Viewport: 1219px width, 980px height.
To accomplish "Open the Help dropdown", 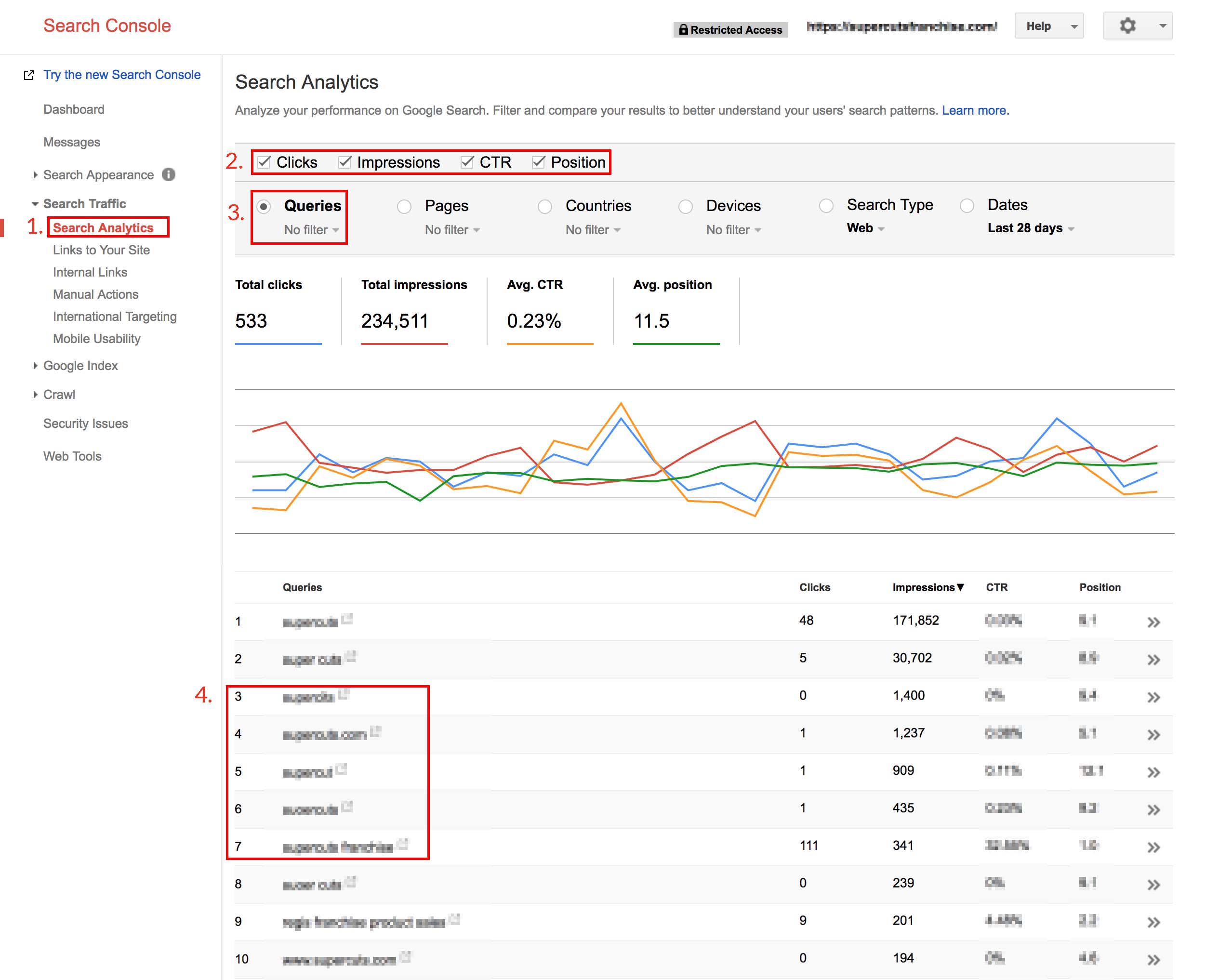I will (1049, 26).
